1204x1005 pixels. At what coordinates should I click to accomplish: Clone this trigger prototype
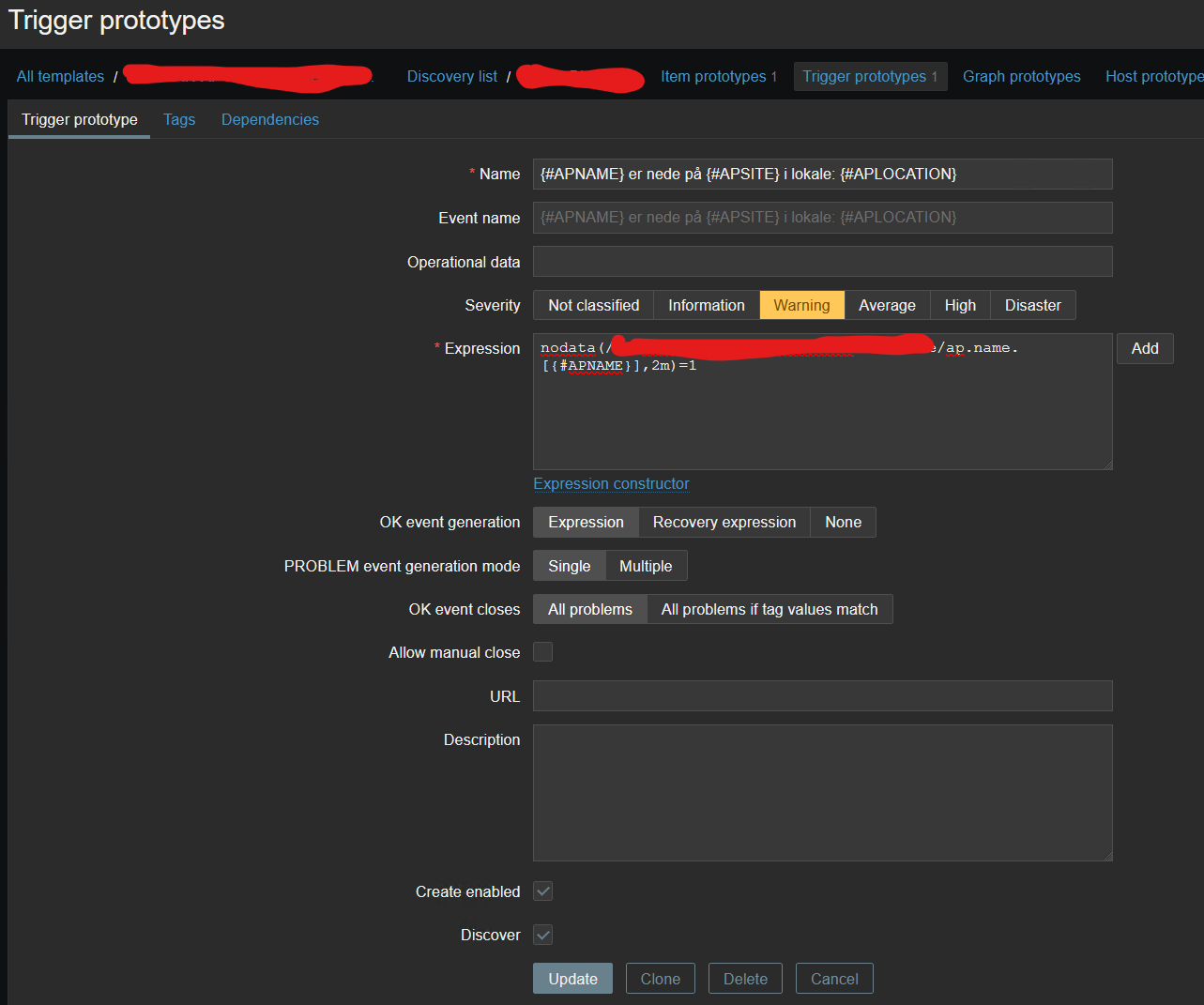click(x=660, y=979)
